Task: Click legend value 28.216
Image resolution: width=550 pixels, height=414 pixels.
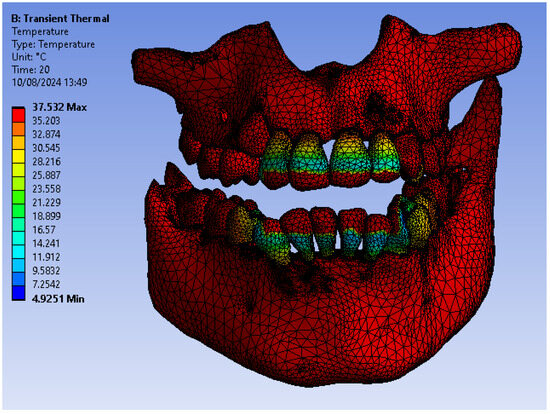Action: pyautogui.click(x=46, y=162)
